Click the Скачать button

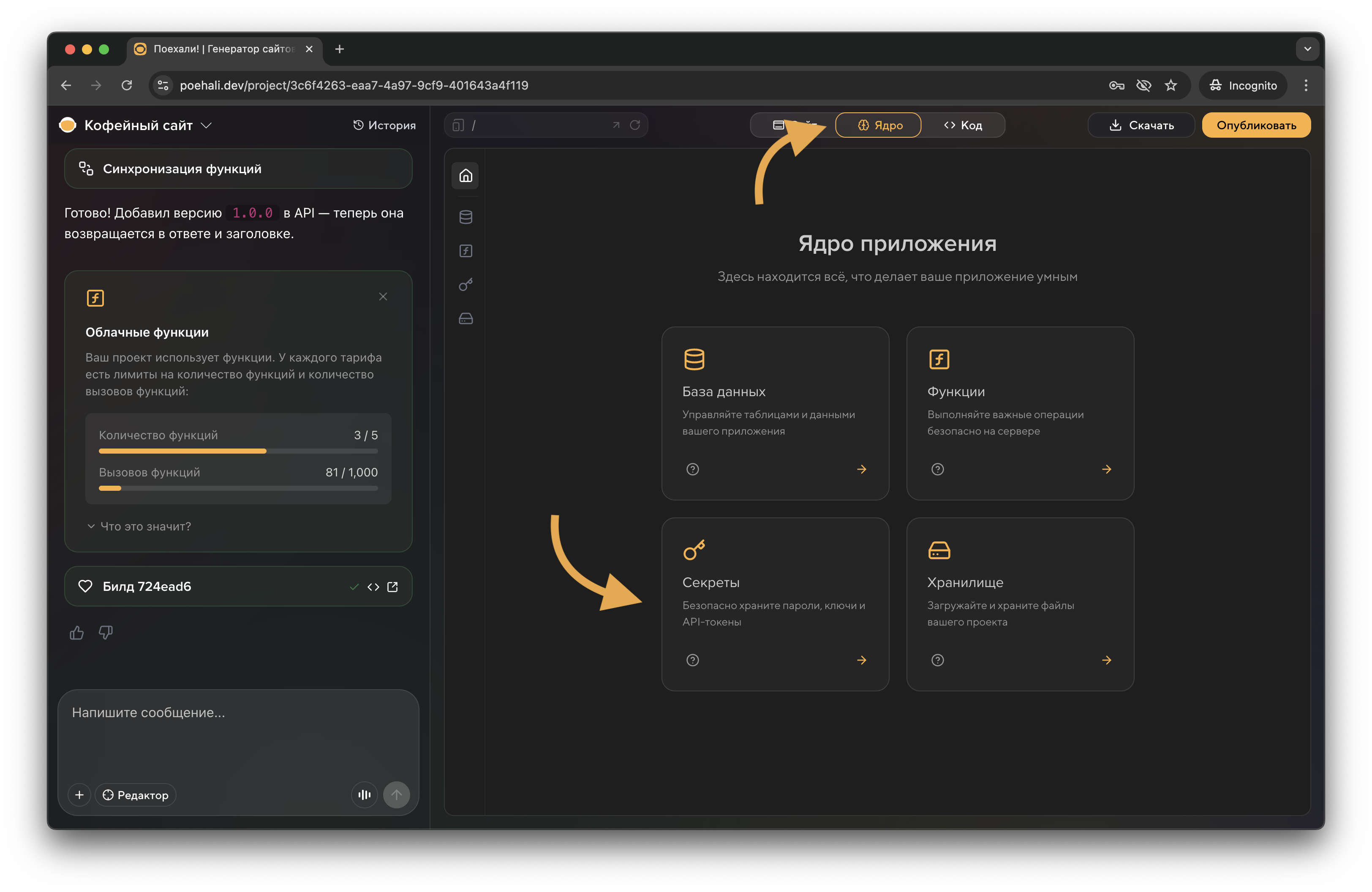point(1141,125)
